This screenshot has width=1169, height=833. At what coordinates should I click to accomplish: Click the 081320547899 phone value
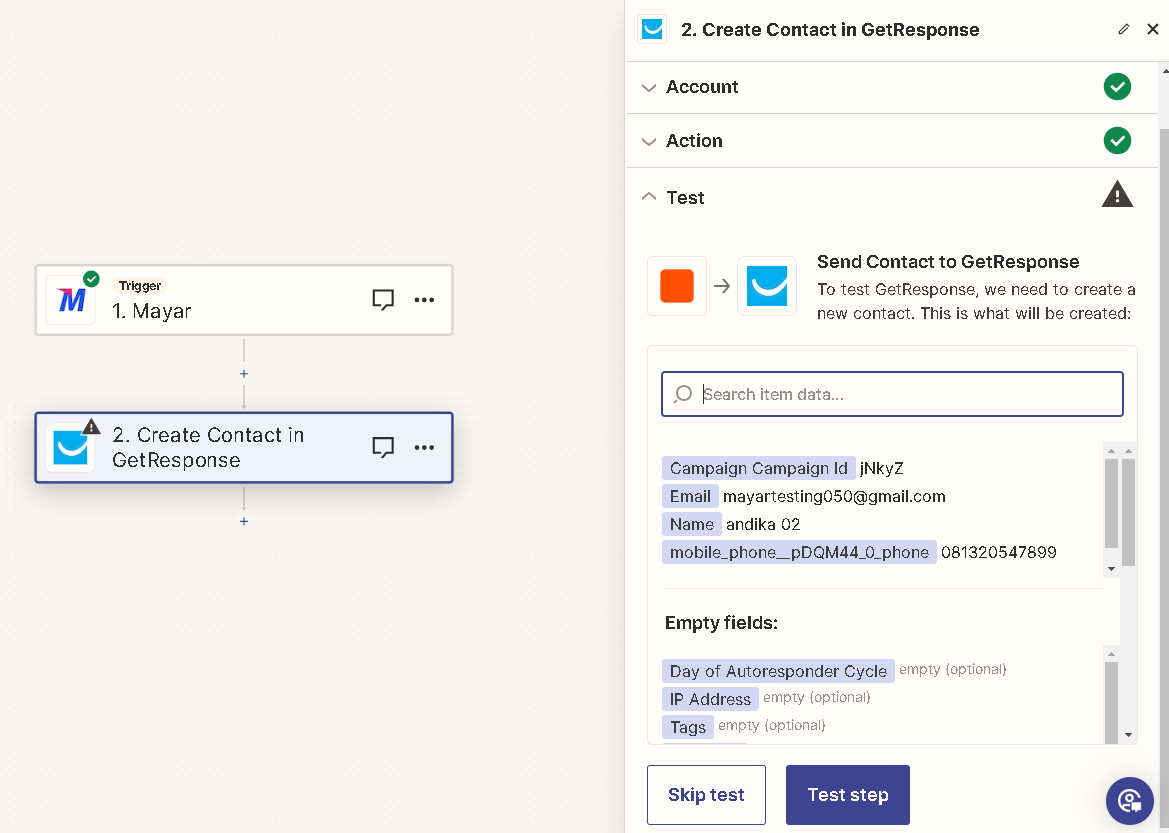click(998, 553)
